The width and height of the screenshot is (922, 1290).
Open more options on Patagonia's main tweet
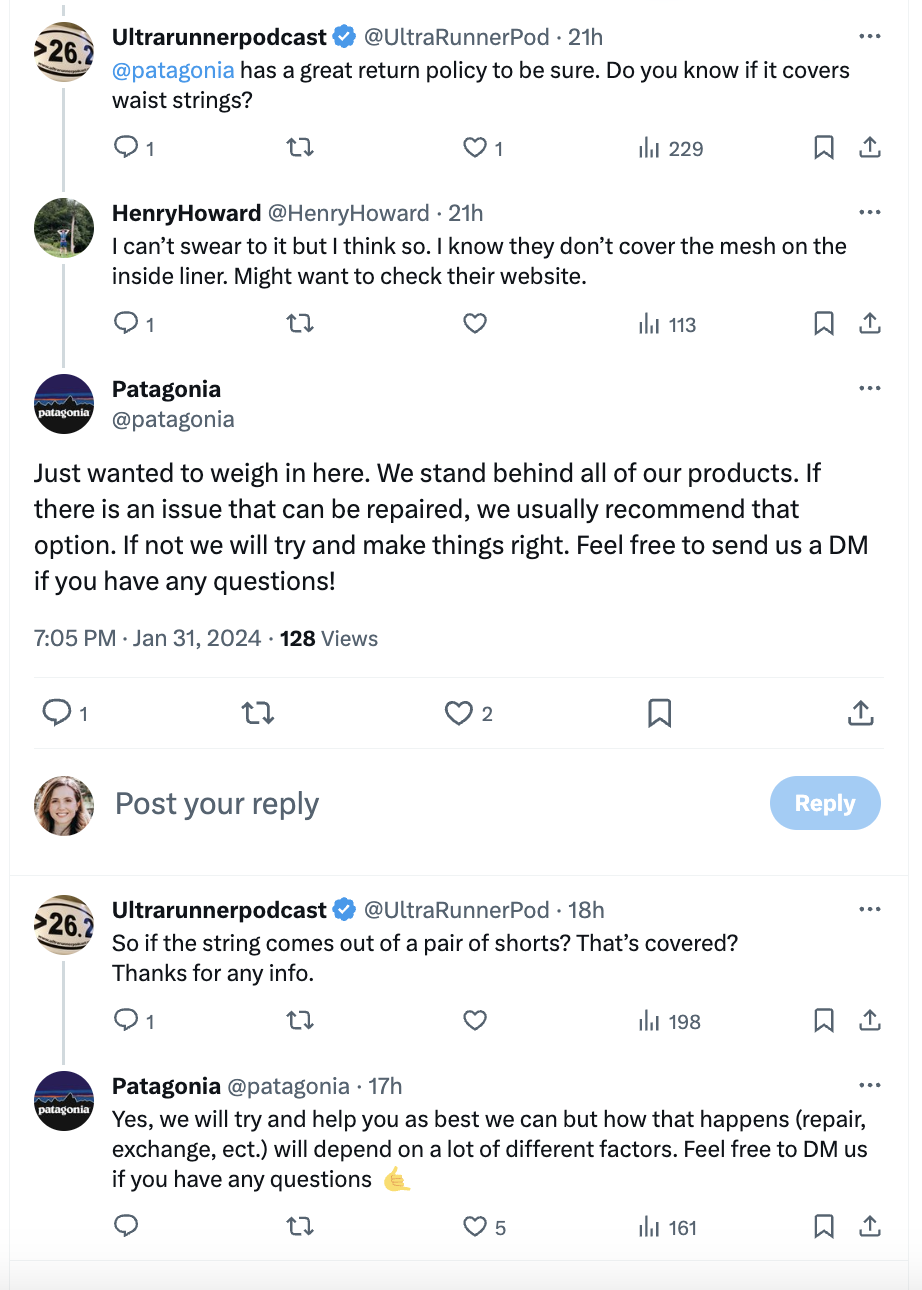coord(870,388)
